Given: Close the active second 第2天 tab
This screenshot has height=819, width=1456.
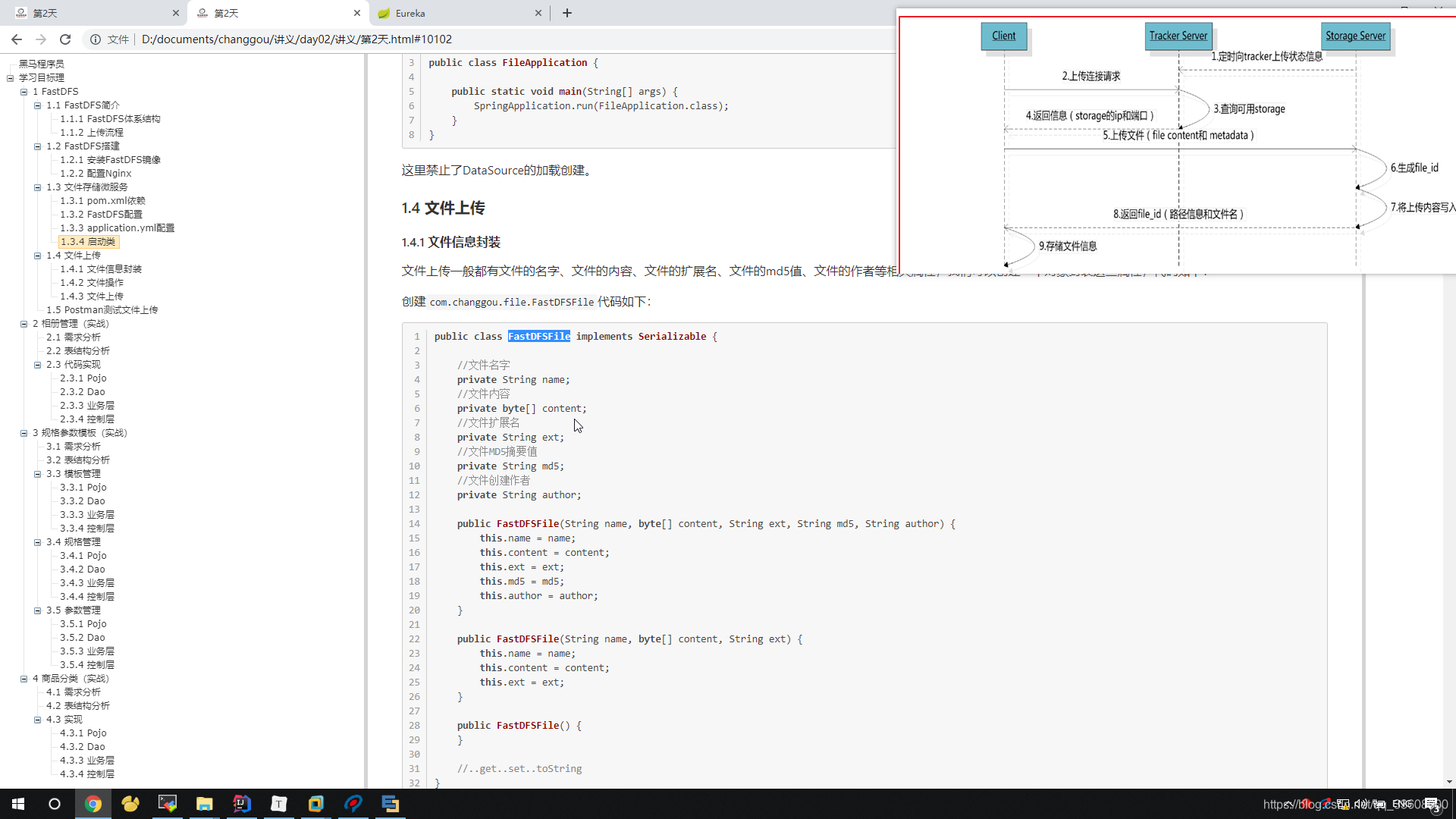Looking at the screenshot, I should click(x=357, y=13).
